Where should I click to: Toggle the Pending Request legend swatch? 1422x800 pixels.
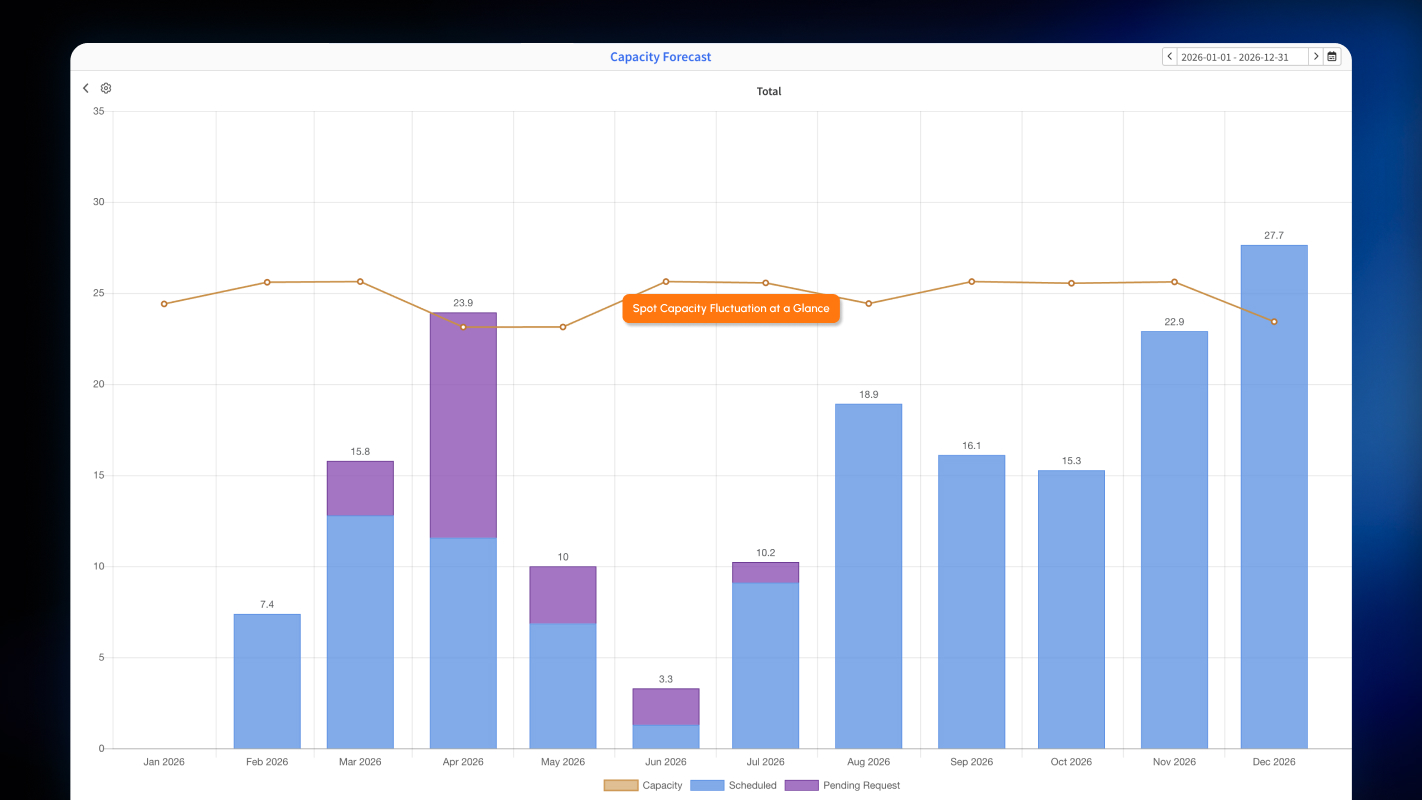[801, 786]
